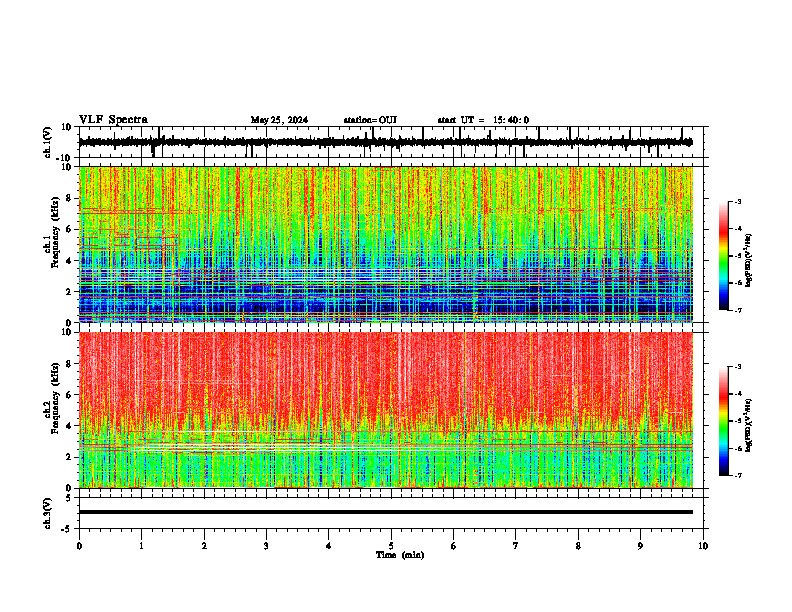Click inside the ch.2 spectrogram plot
This screenshot has height=612, width=792.
click(x=386, y=410)
